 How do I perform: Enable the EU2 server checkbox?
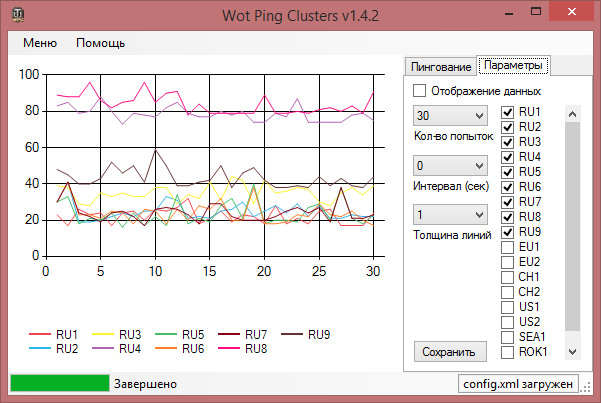point(507,262)
